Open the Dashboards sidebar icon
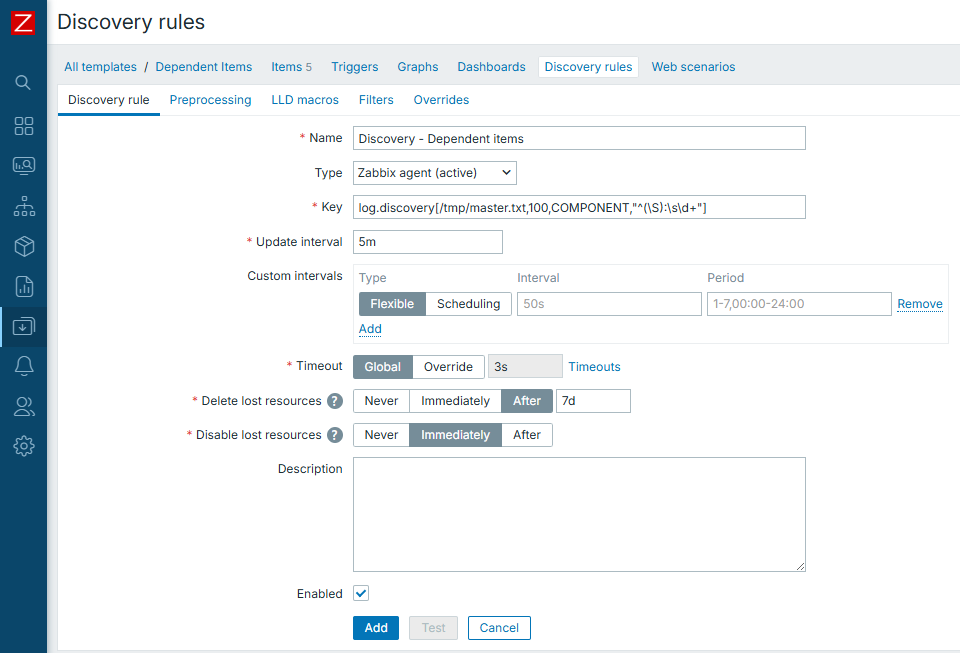The height and width of the screenshot is (653, 960). point(23,126)
